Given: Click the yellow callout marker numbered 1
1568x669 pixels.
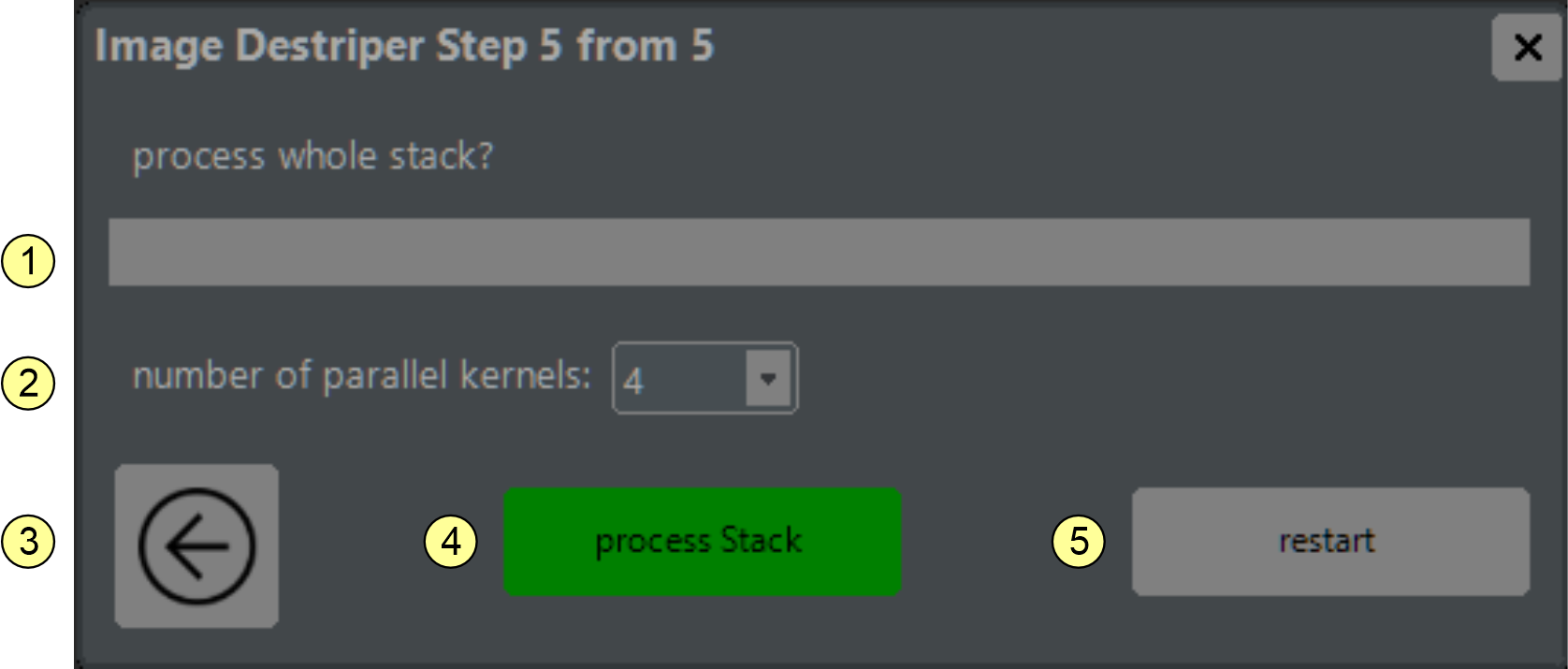Looking at the screenshot, I should [29, 261].
